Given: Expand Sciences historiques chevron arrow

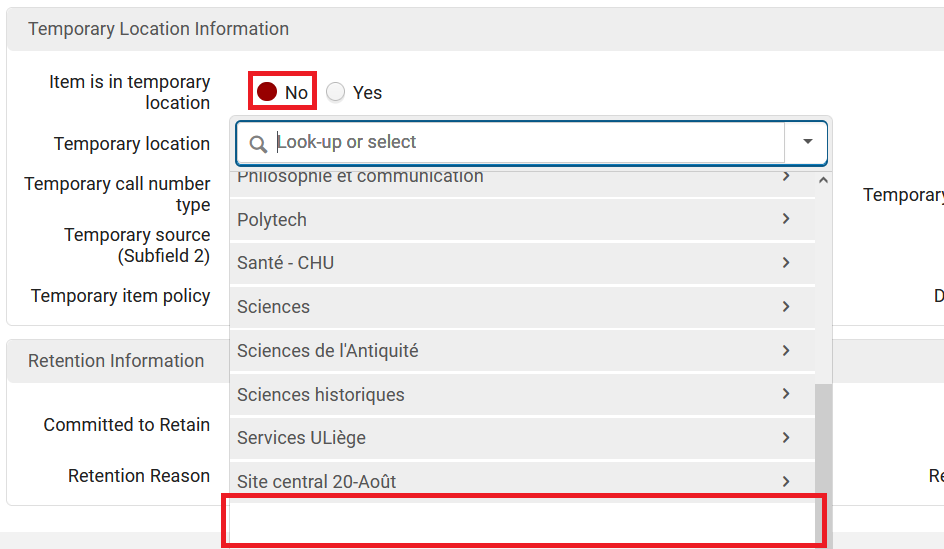Looking at the screenshot, I should 786,394.
